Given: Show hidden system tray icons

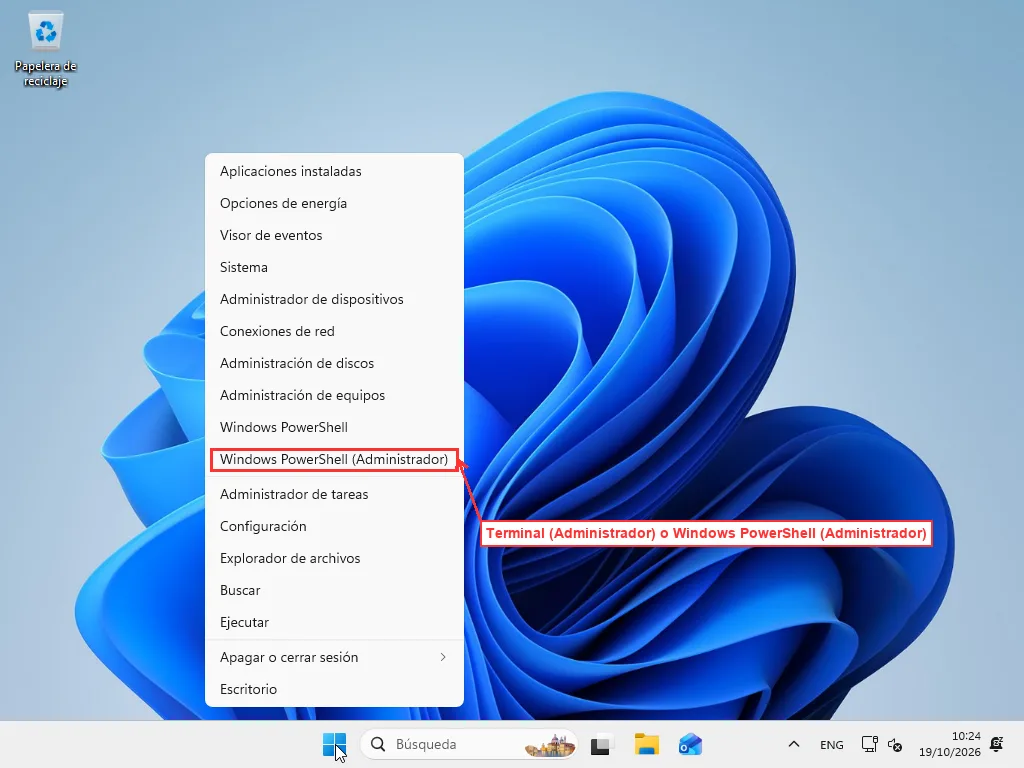Looking at the screenshot, I should click(793, 744).
